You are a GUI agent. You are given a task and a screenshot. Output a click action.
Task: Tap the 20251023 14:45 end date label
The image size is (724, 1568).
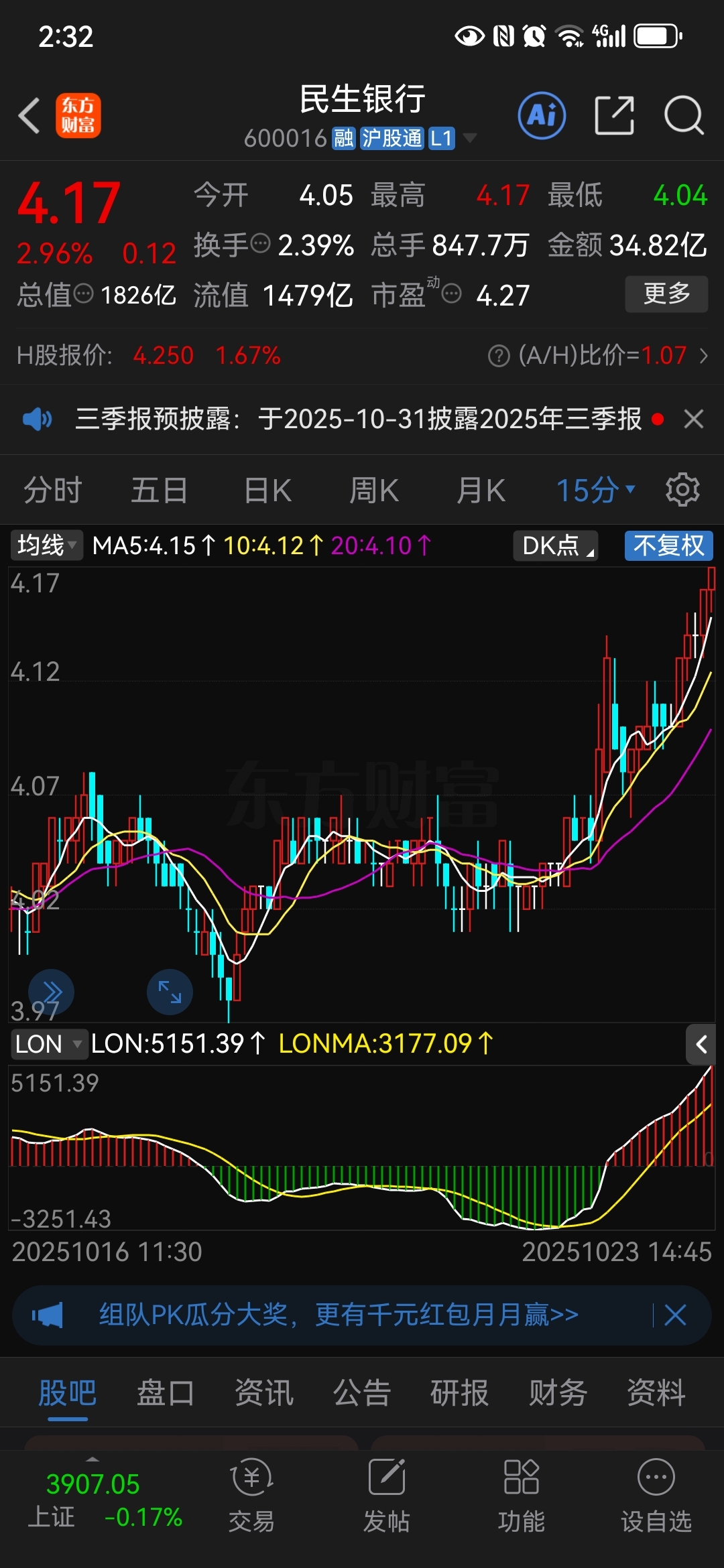(x=617, y=1252)
